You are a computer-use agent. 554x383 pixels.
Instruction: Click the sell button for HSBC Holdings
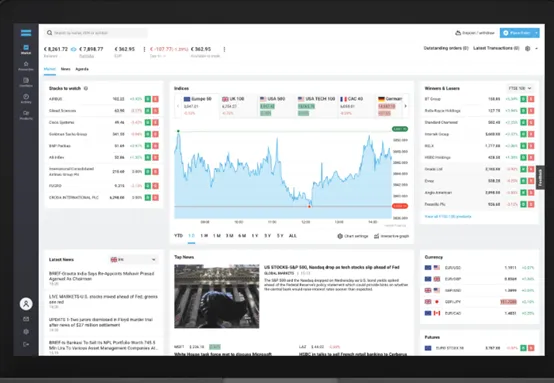[x=531, y=158]
